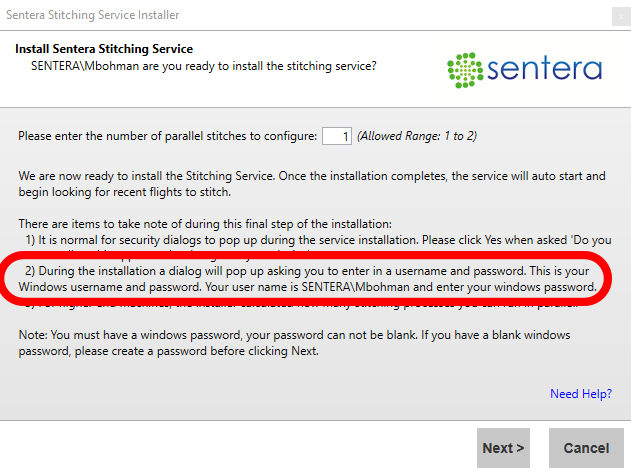Click the 'Your user name is SENTERA\Mbohman' line
The image size is (631, 475).
[x=310, y=287]
